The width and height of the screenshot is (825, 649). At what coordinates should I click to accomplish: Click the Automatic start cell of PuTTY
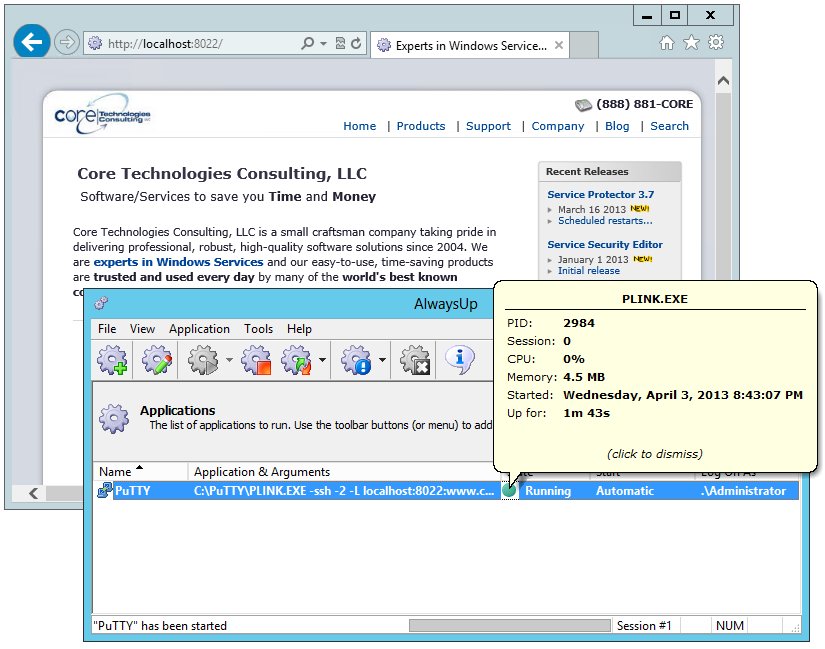[x=625, y=491]
